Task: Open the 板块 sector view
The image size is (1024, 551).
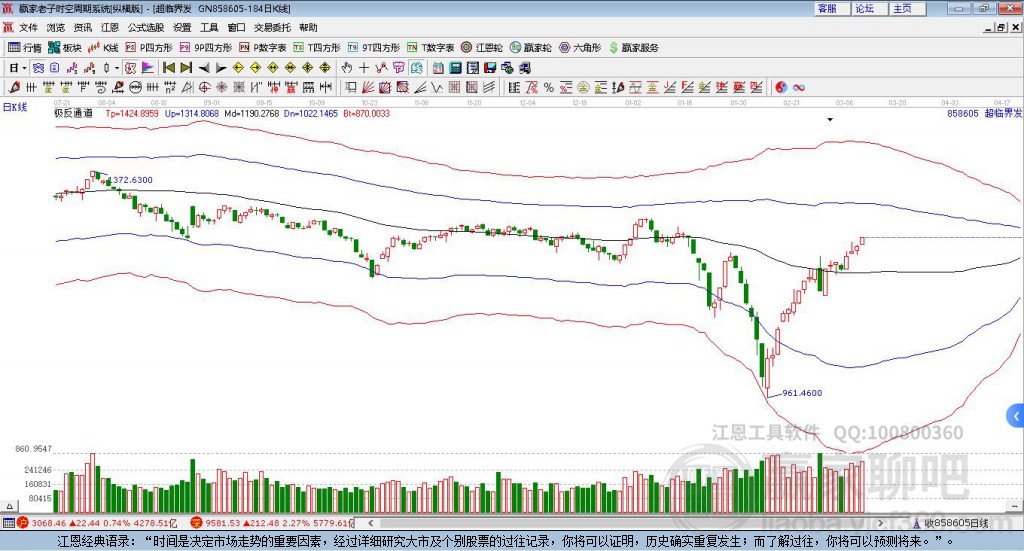Action: coord(65,48)
